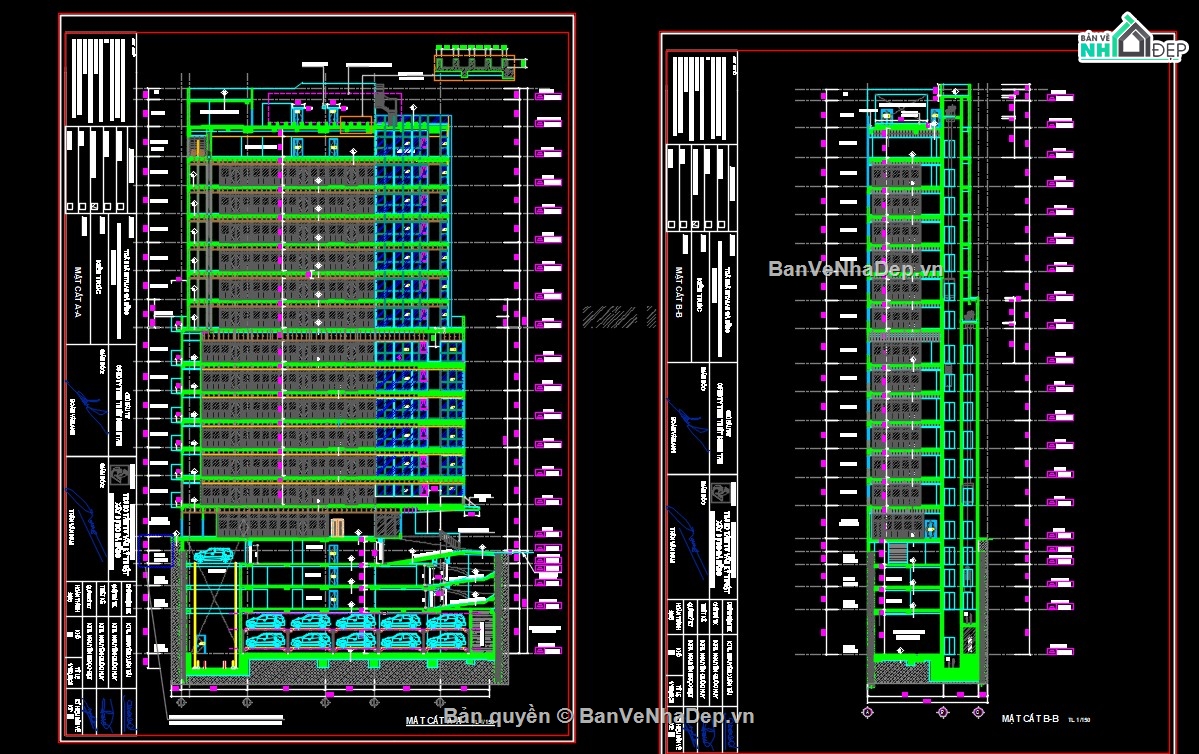Click the bottom-right parked car in basement stacker

[446, 641]
